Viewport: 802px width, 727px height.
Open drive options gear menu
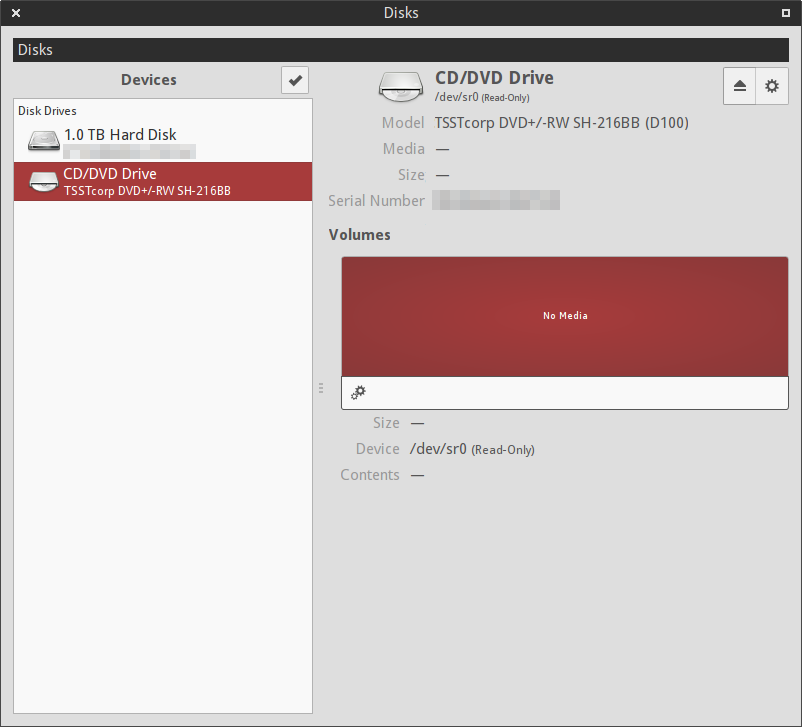(x=771, y=86)
